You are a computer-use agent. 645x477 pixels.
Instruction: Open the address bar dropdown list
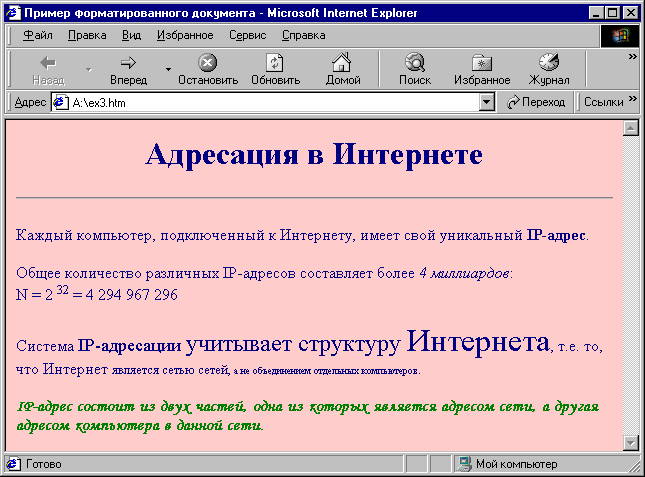pyautogui.click(x=487, y=102)
